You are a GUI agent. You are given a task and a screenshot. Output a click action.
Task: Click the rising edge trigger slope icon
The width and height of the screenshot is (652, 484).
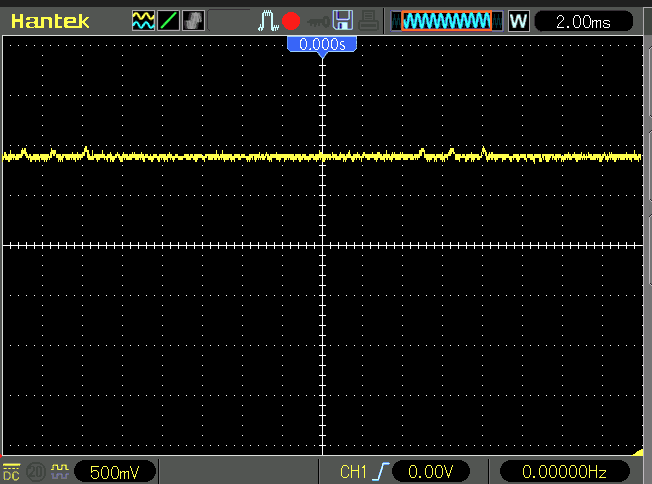click(x=381, y=471)
